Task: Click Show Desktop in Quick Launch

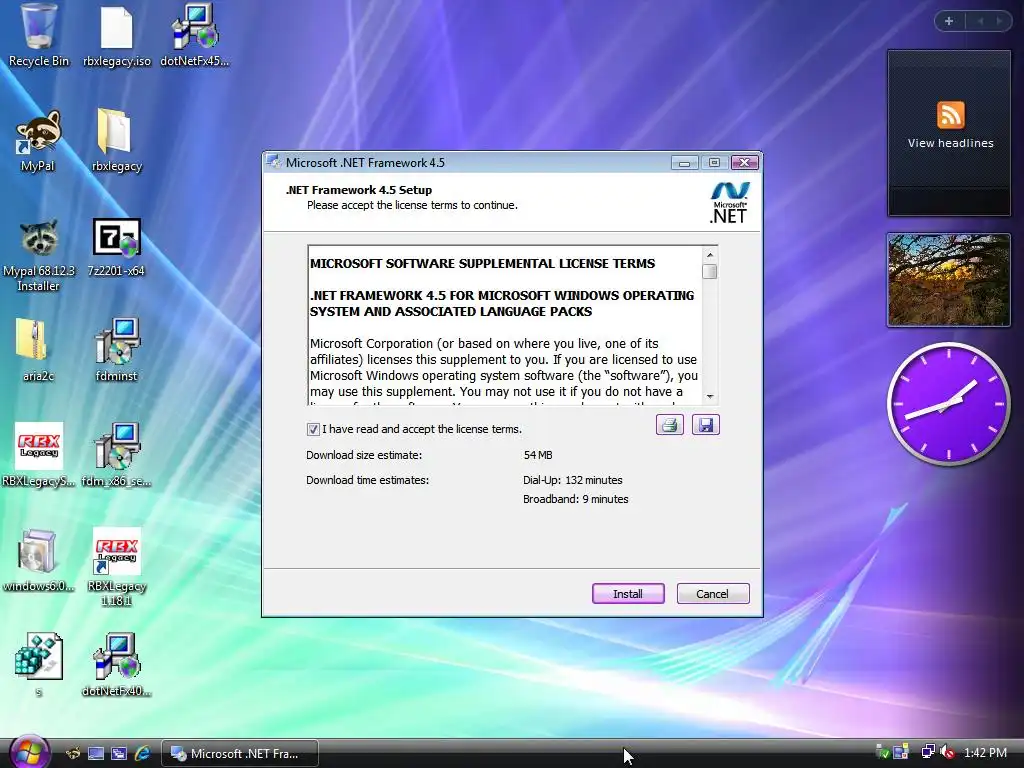Action: [96, 754]
